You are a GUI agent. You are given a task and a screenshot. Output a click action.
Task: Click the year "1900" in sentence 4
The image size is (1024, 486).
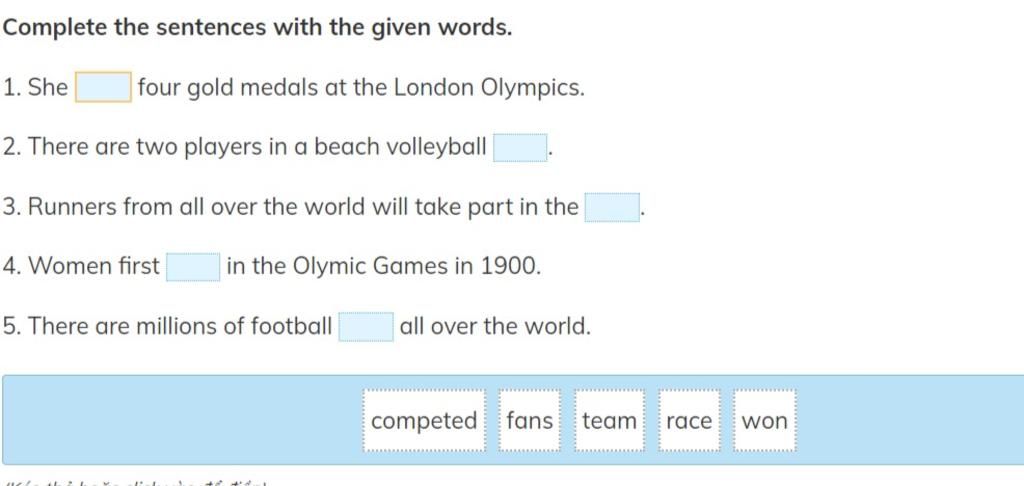pos(510,267)
